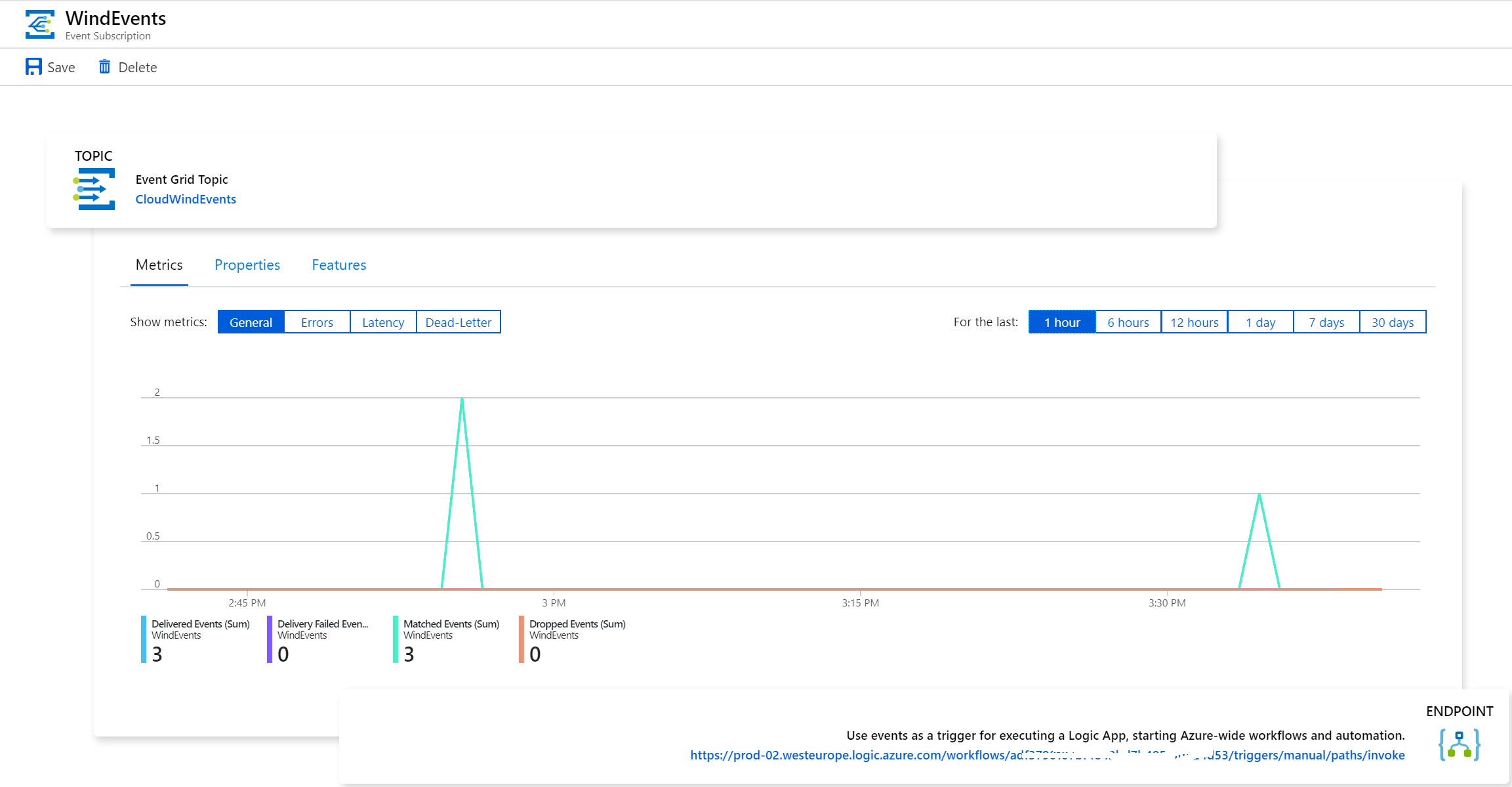Click Dropped Events orange legend swatch
This screenshot has width=1512, height=787.
tap(521, 639)
